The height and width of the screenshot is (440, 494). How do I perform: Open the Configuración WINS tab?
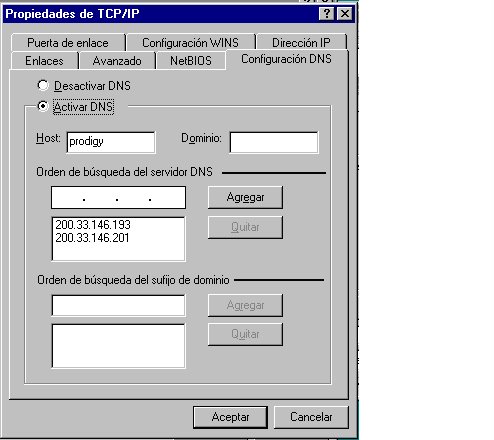click(x=191, y=43)
